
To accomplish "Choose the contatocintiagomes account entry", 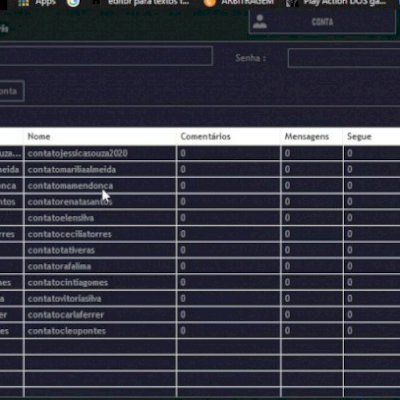I will (200, 283).
